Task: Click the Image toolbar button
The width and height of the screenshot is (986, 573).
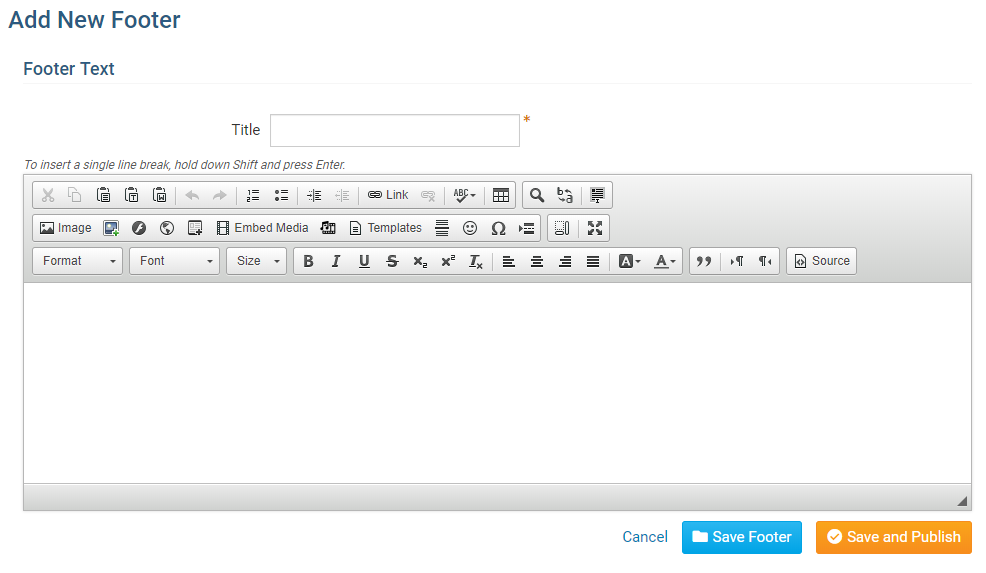Action: click(65, 228)
